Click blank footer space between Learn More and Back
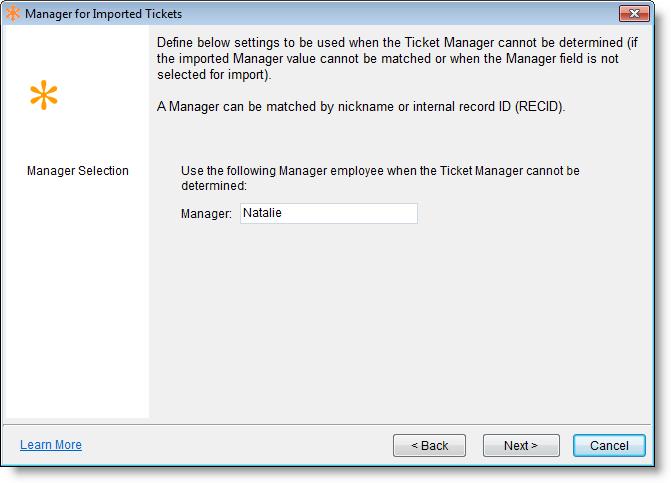 tap(240, 445)
